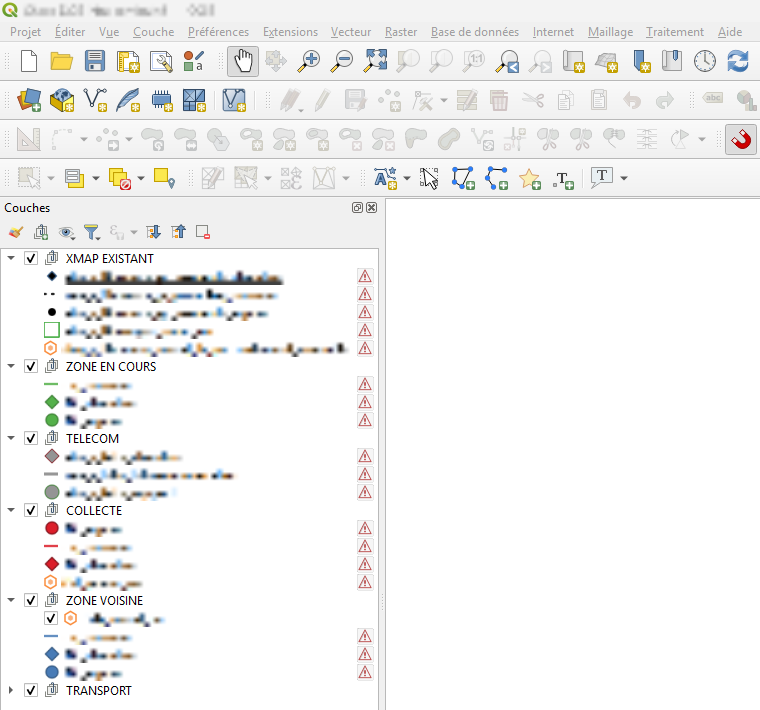Click the Add Group icon in Couches
Image resolution: width=760 pixels, height=710 pixels.
[x=41, y=233]
